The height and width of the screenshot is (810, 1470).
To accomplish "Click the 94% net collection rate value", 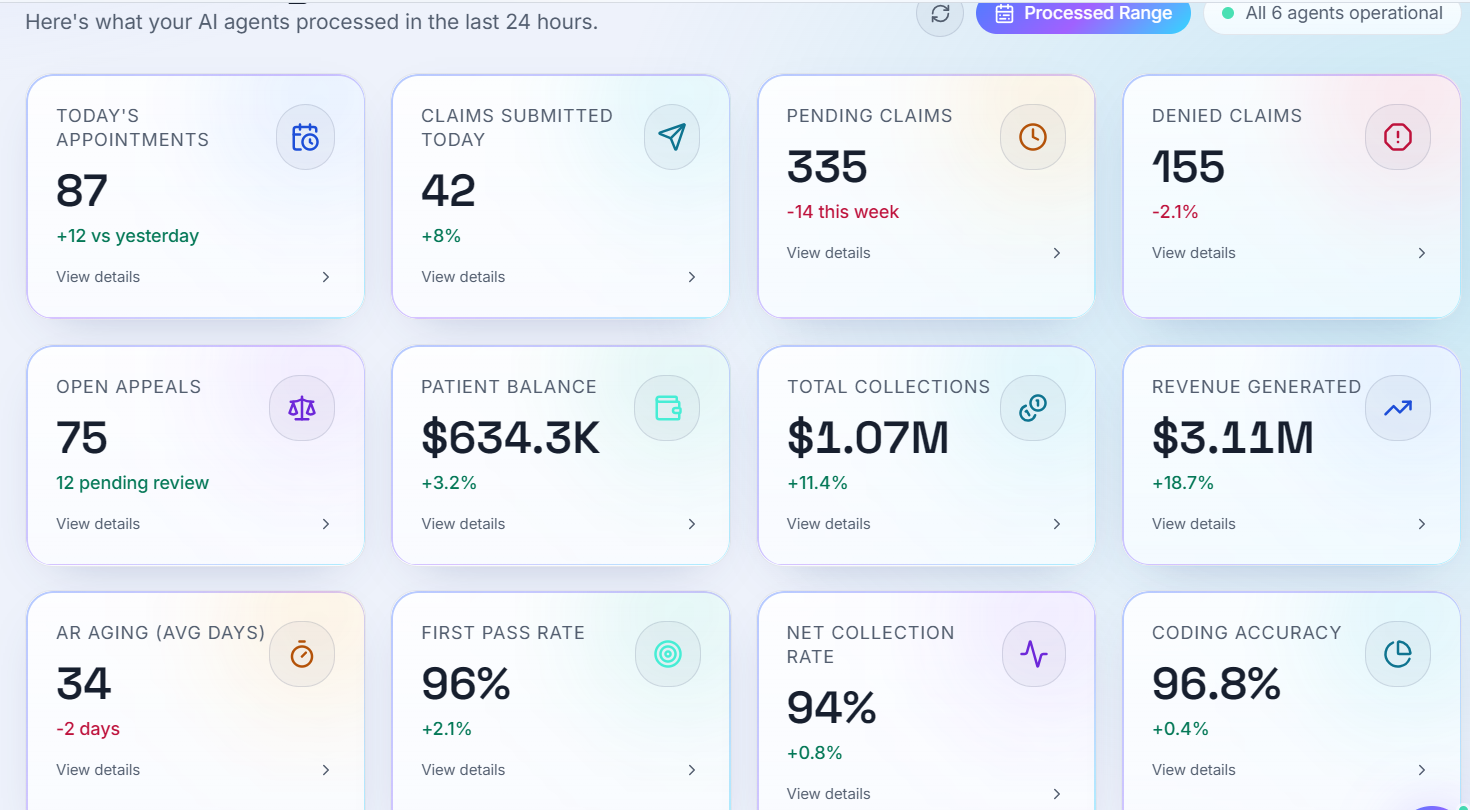I will pyautogui.click(x=831, y=709).
